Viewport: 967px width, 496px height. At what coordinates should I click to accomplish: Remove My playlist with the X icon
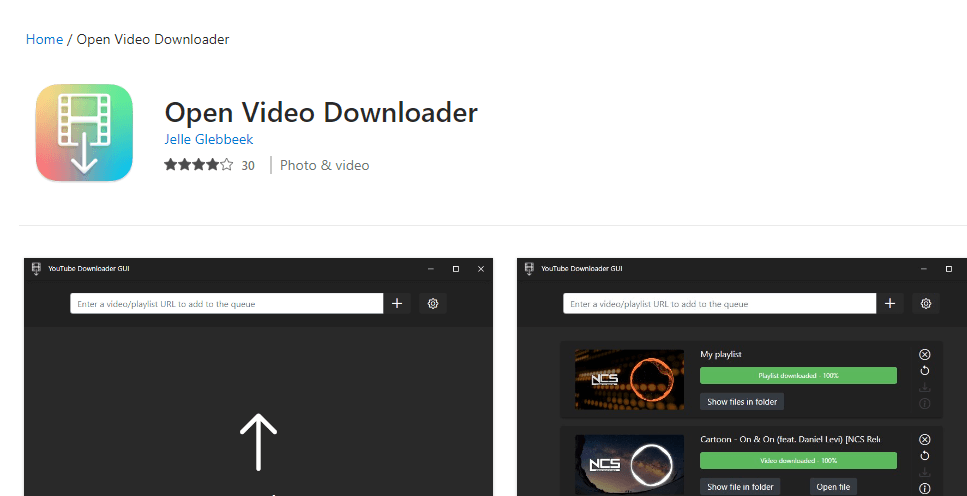coord(924,354)
